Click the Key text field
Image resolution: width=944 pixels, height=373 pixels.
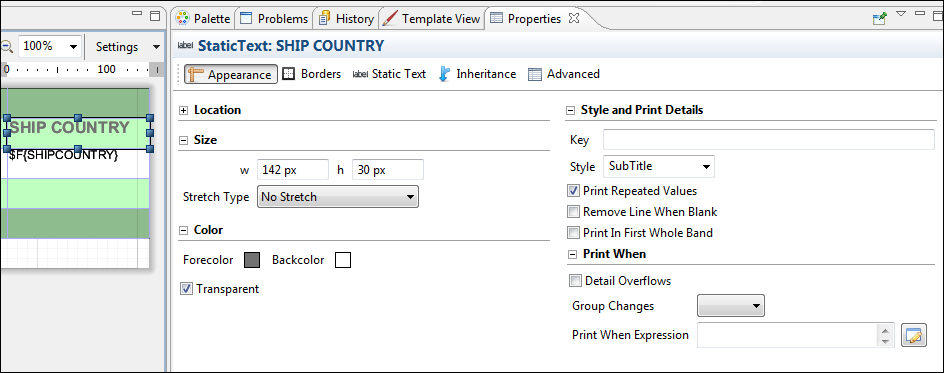tap(769, 140)
